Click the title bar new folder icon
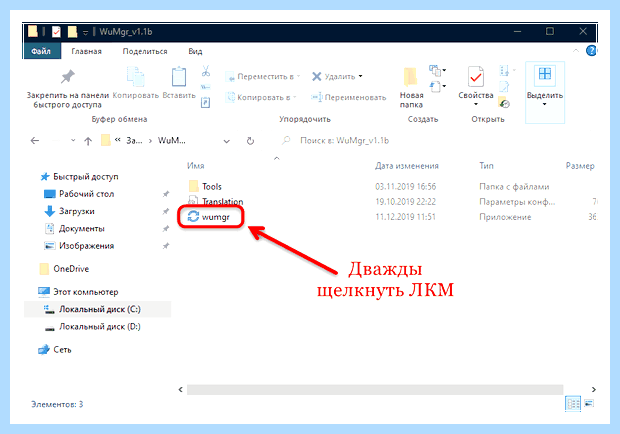620x434 pixels. click(x=72, y=32)
